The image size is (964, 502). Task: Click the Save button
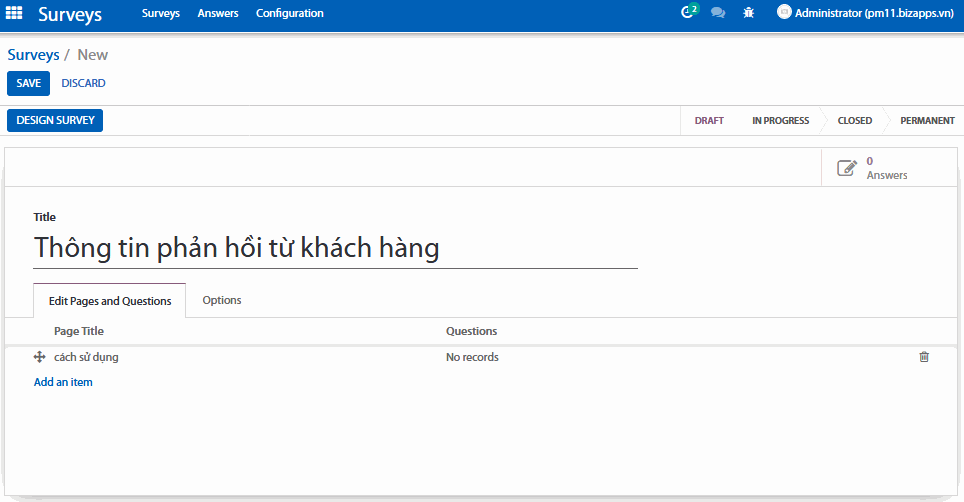(x=28, y=83)
